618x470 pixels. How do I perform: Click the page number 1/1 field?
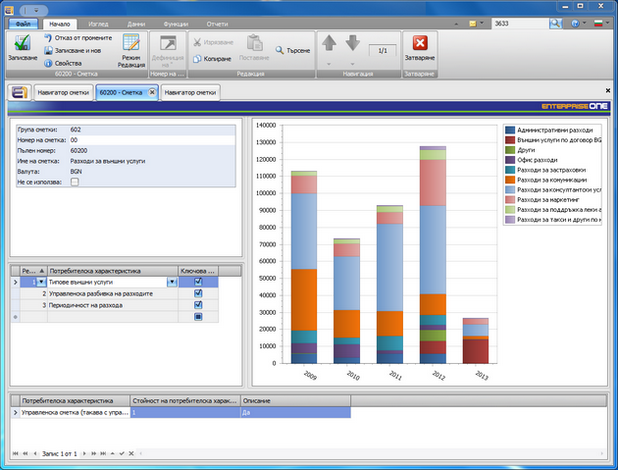tap(380, 49)
